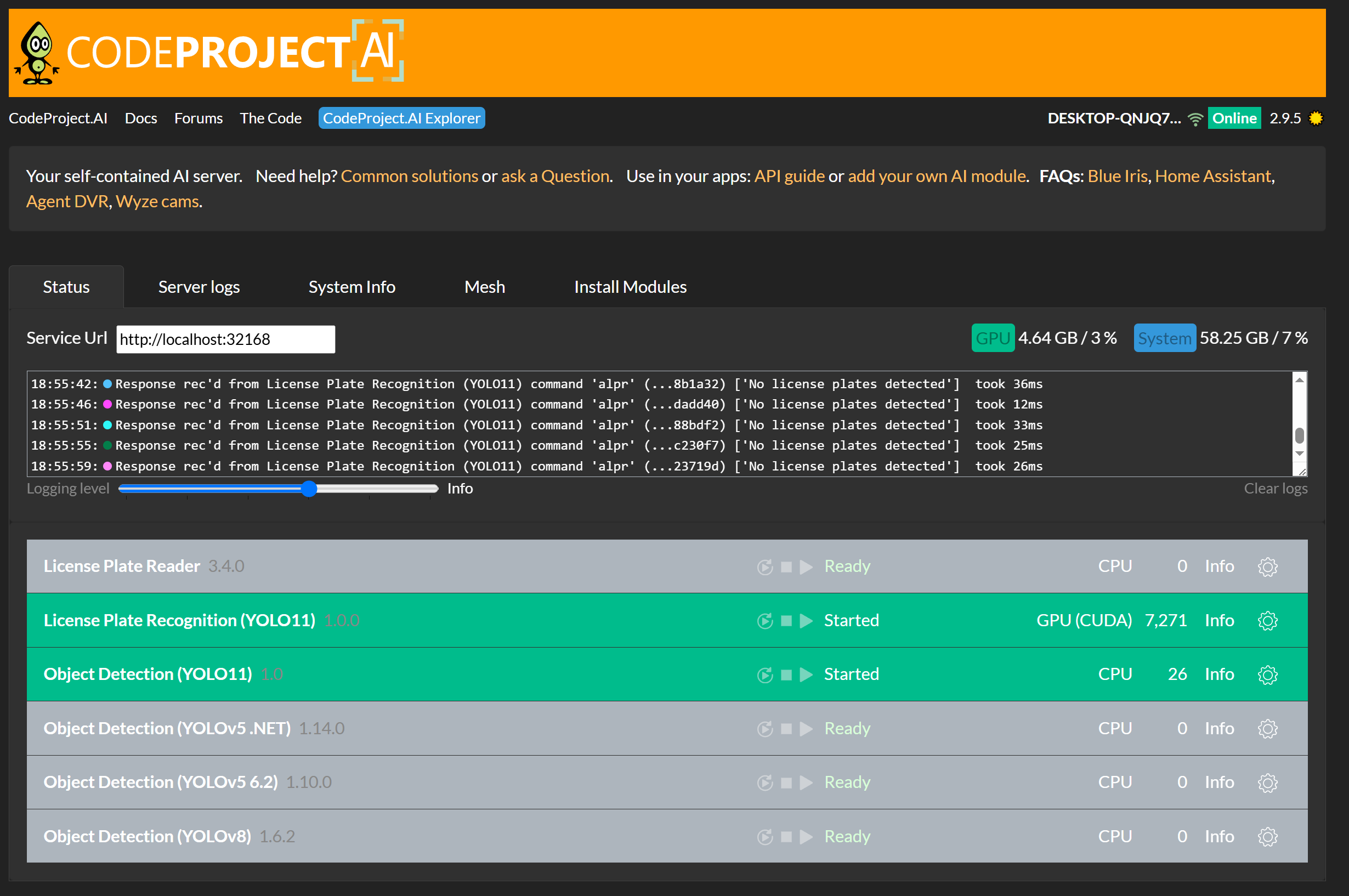Launch CodeProject.AI Explorer
The width and height of the screenshot is (1349, 896).
point(401,118)
